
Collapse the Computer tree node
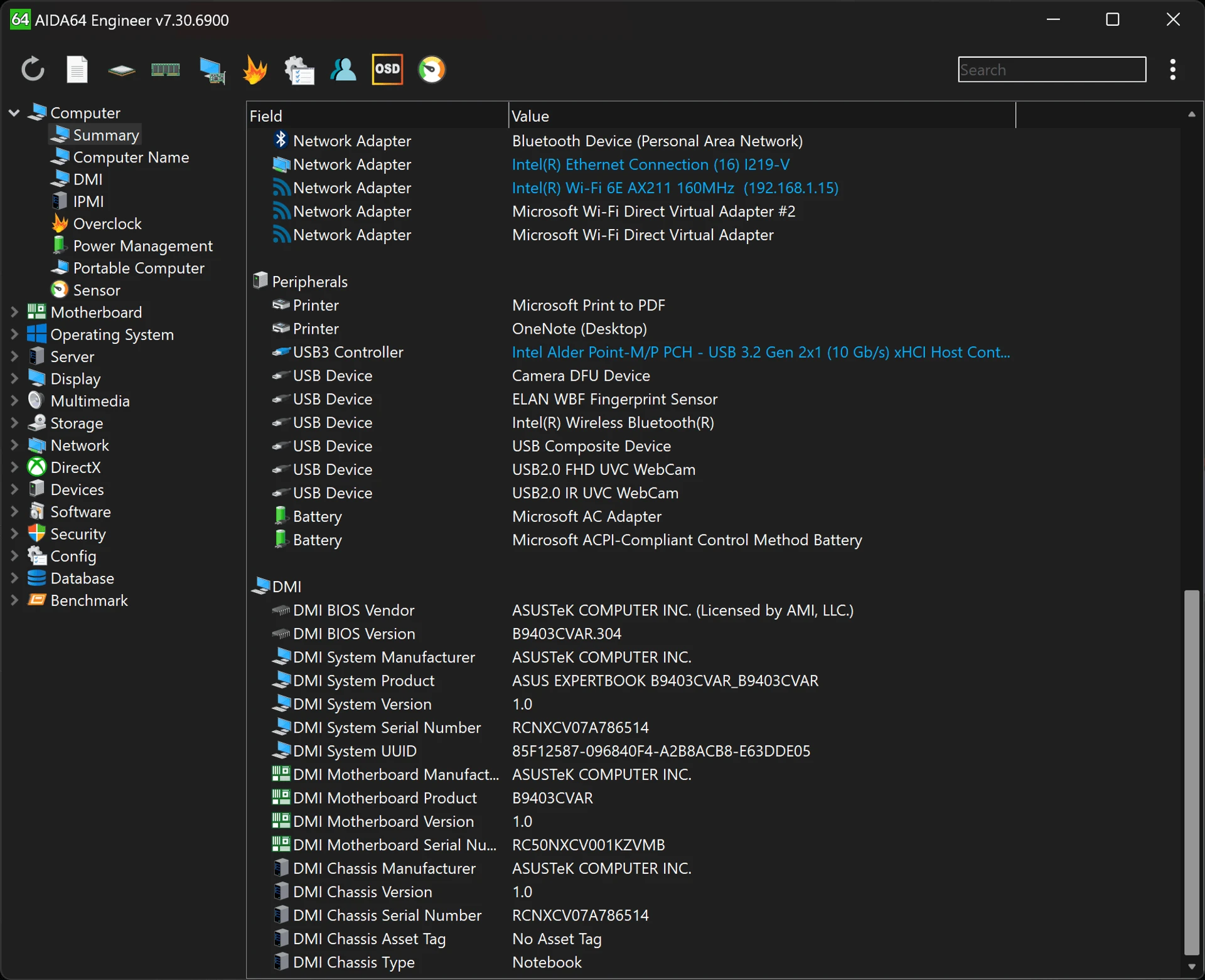14,113
